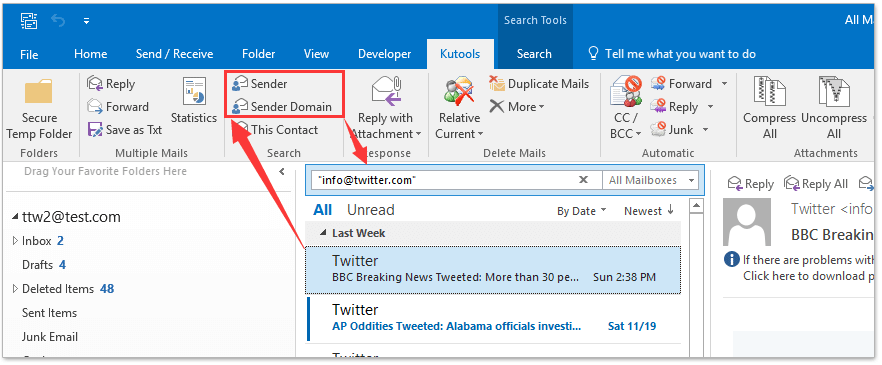Viewport: 882px width, 365px height.
Task: Collapse the Last Week group
Action: tap(323, 233)
